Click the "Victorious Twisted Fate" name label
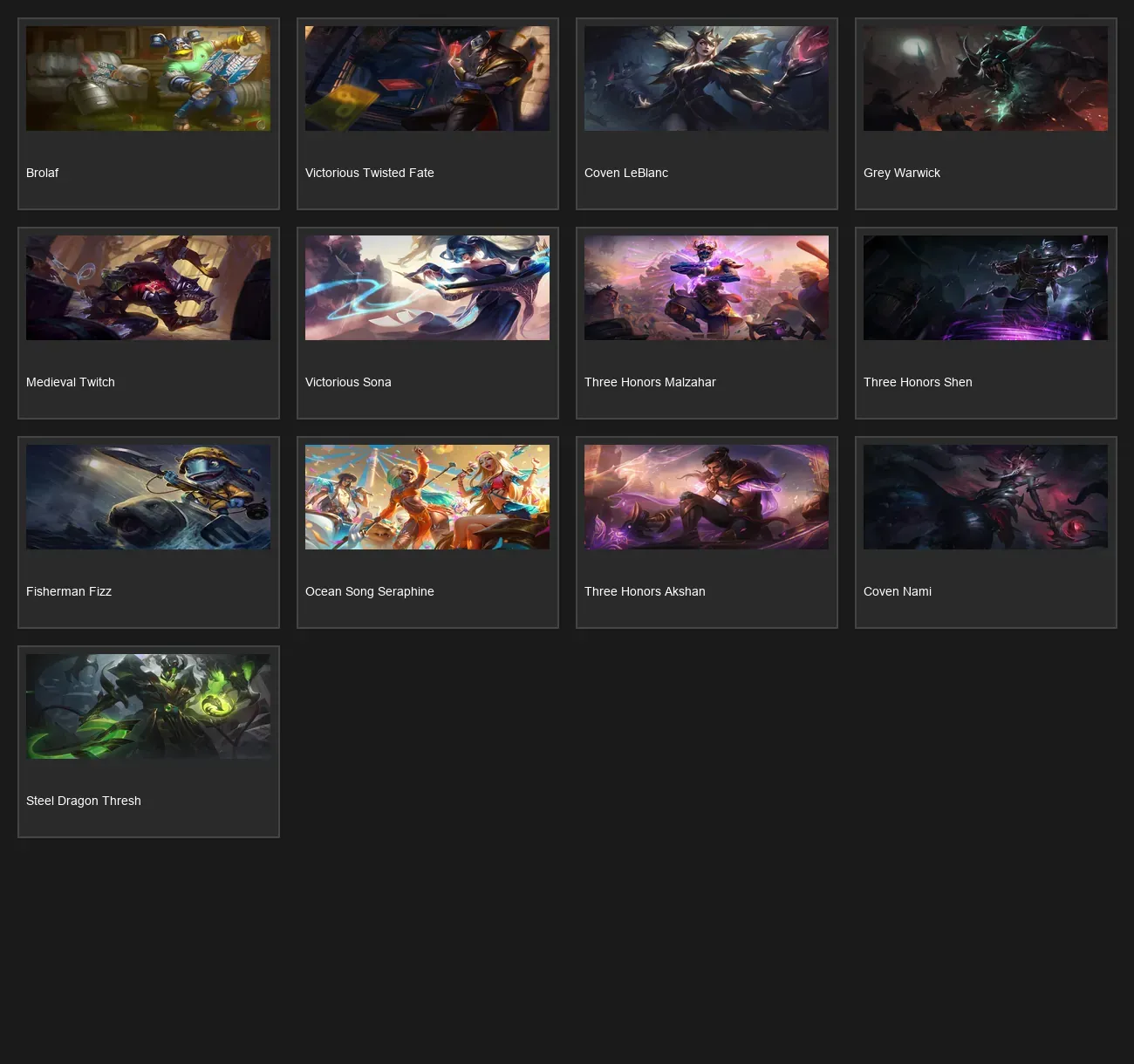Image resolution: width=1134 pixels, height=1064 pixels. [x=370, y=173]
